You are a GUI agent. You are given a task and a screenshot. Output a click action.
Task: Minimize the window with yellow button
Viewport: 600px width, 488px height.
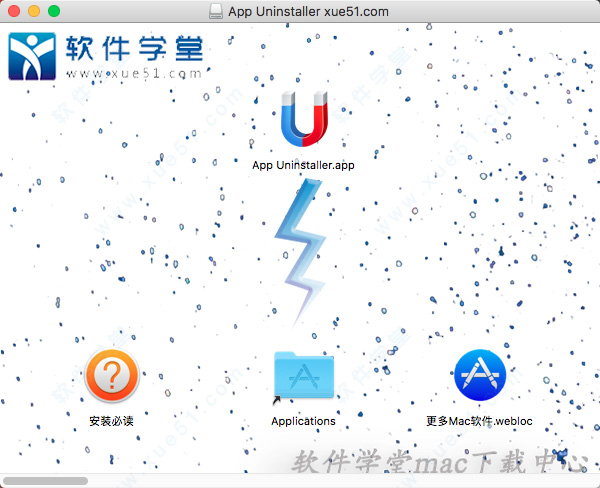click(34, 11)
